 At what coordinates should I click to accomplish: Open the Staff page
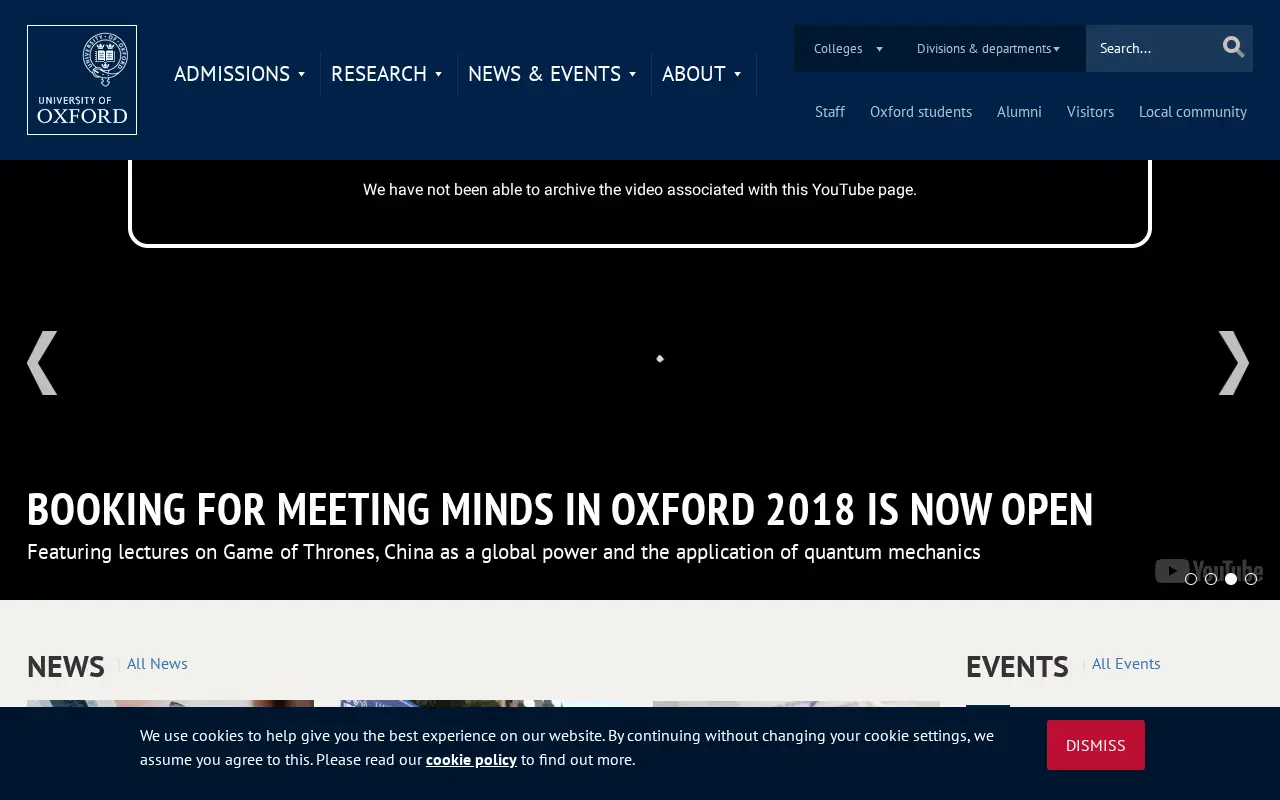tap(830, 112)
